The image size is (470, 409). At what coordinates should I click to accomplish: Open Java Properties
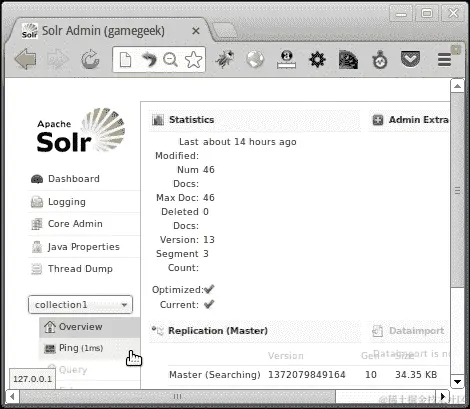point(84,247)
